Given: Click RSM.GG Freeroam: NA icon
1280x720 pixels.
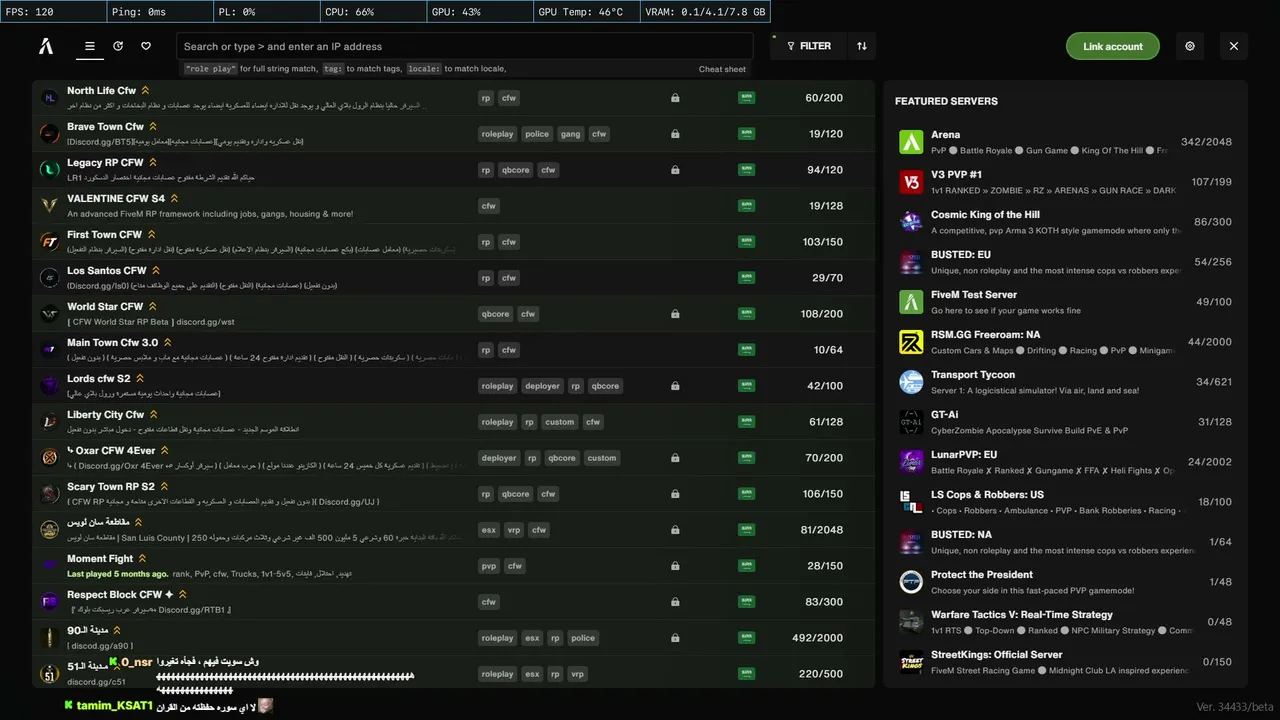Looking at the screenshot, I should tap(911, 342).
